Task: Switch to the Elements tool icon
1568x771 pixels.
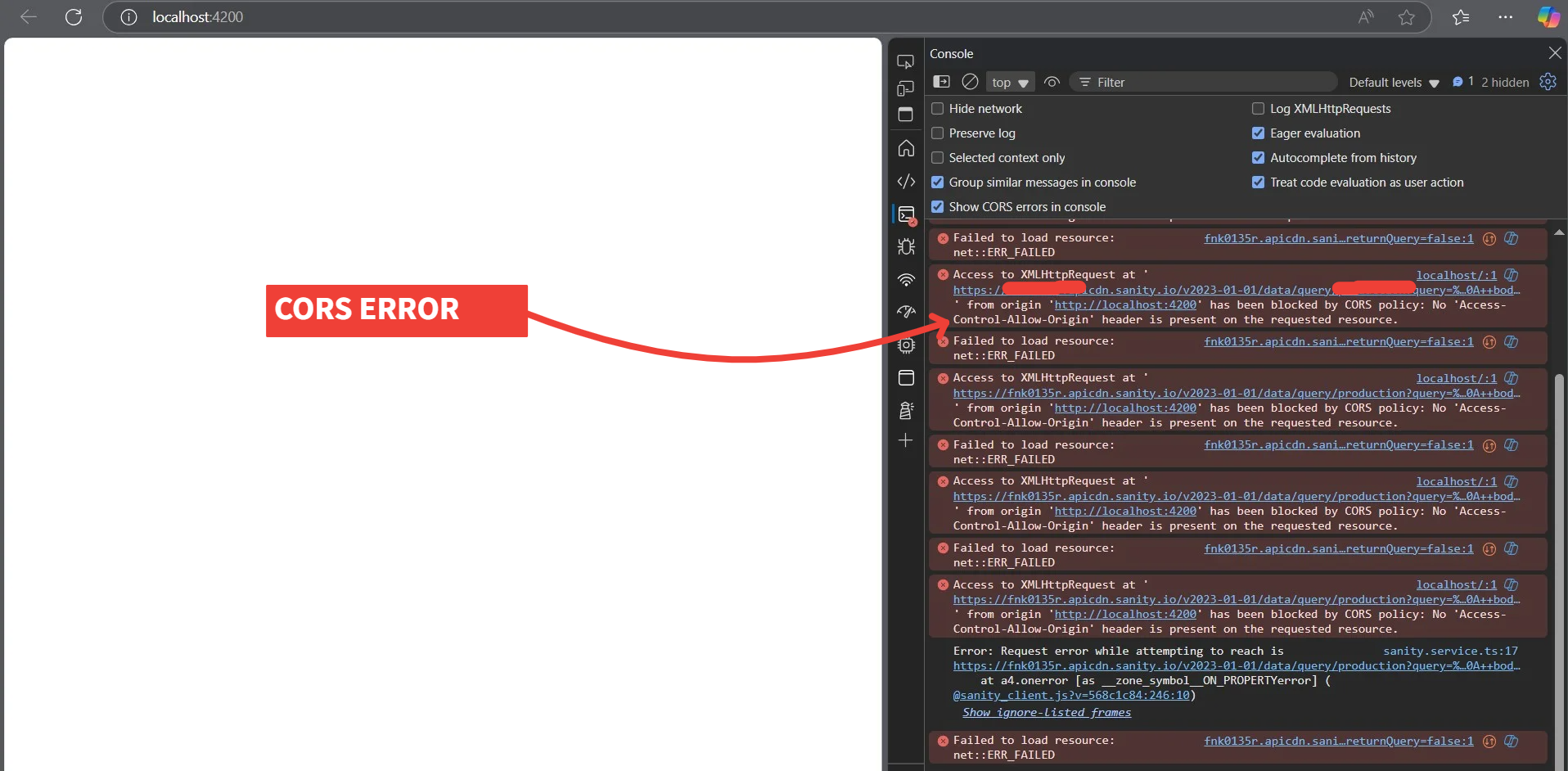Action: (x=906, y=181)
